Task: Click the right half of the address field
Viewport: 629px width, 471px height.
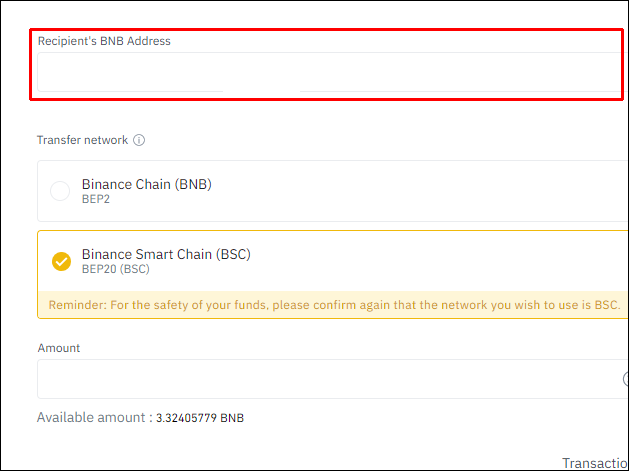Action: click(460, 74)
